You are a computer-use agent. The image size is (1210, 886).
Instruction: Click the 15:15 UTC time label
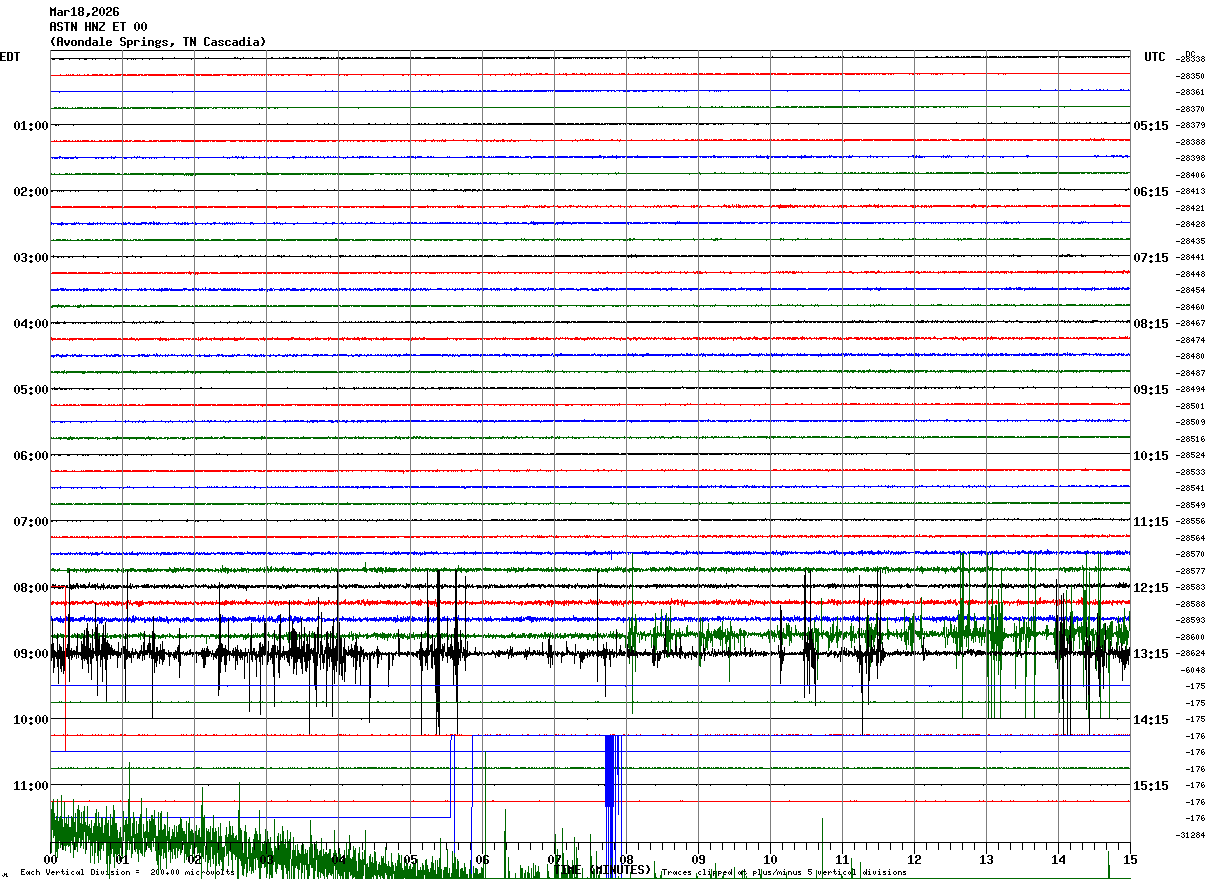1151,786
